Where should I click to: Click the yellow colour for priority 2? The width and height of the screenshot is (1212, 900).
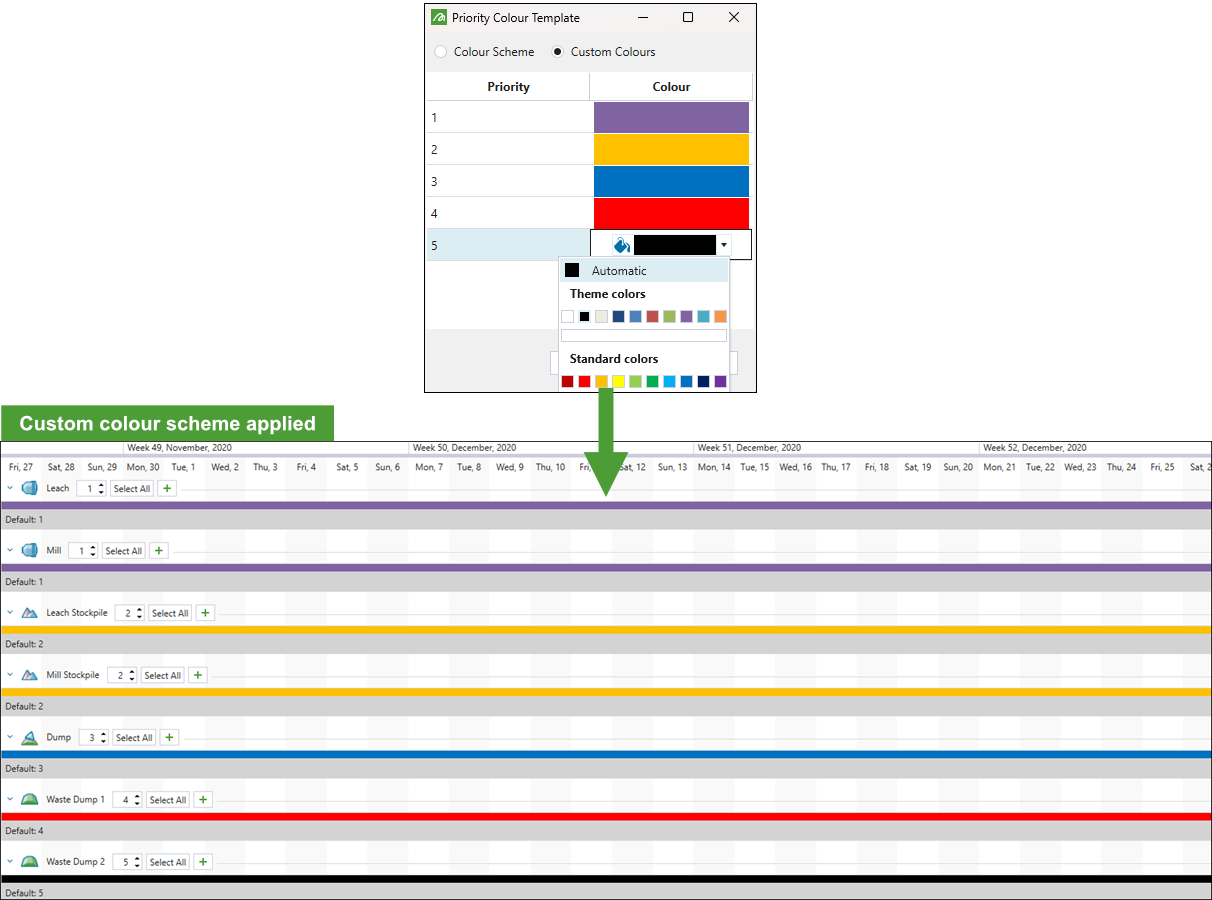(671, 149)
